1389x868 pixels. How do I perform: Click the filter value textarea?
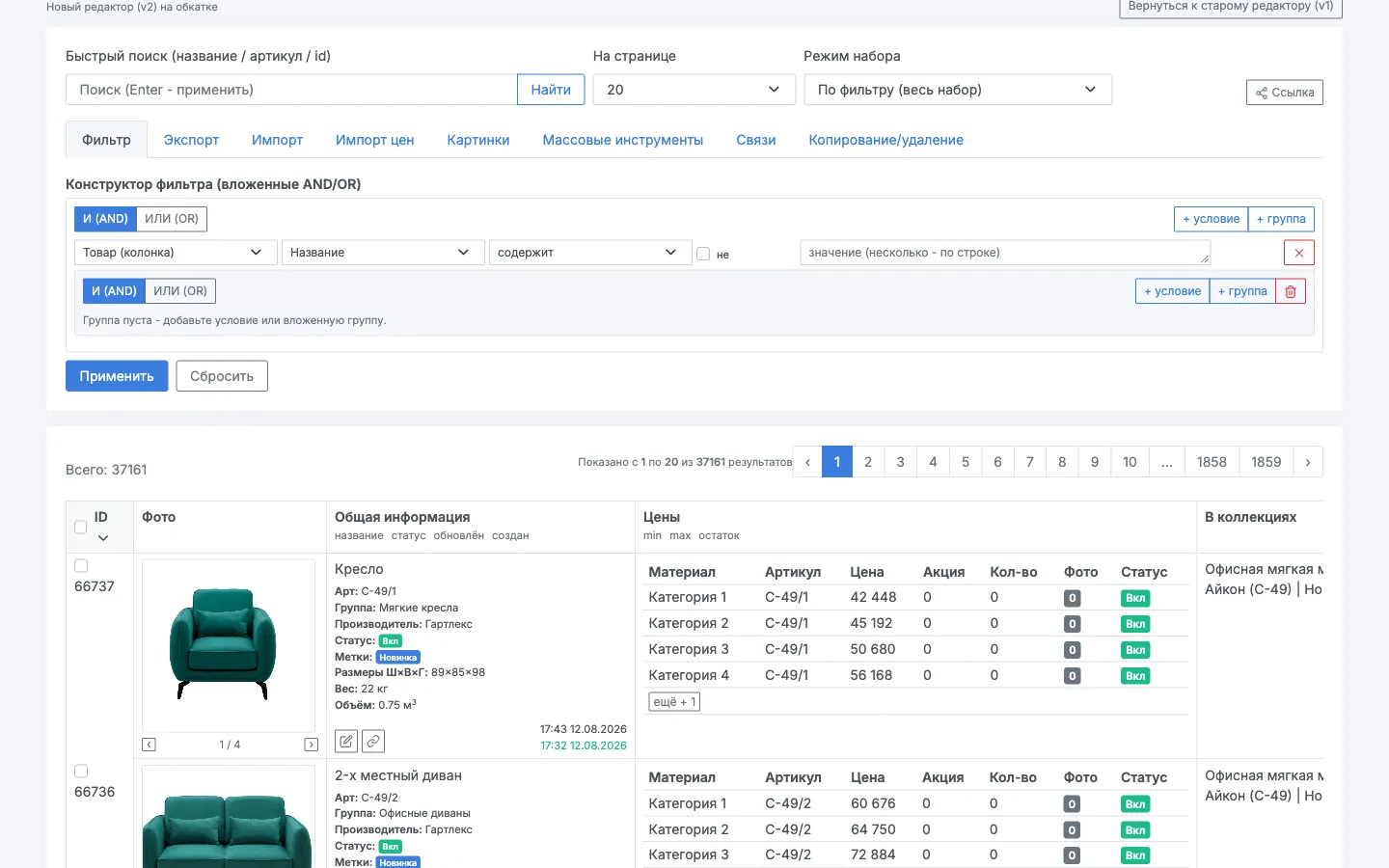[1005, 253]
